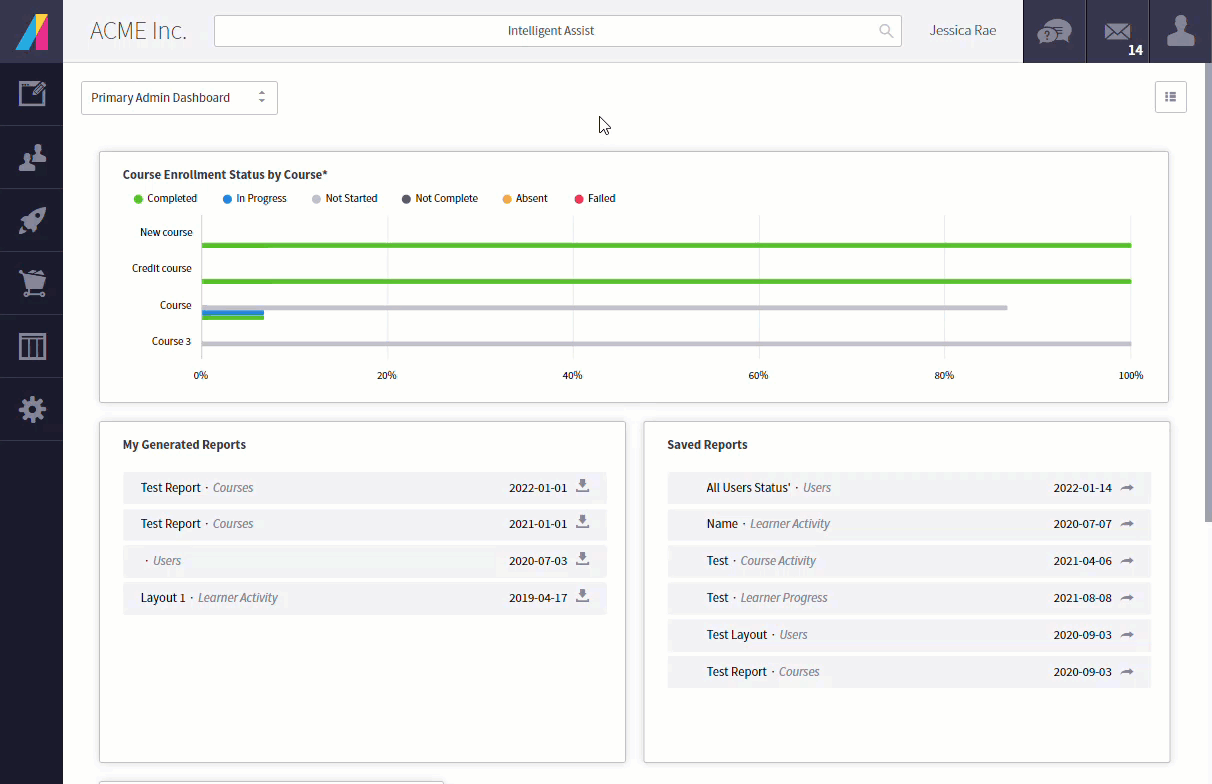Image resolution: width=1212 pixels, height=784 pixels.
Task: Click the ACME Inc. title
Action: tap(138, 31)
